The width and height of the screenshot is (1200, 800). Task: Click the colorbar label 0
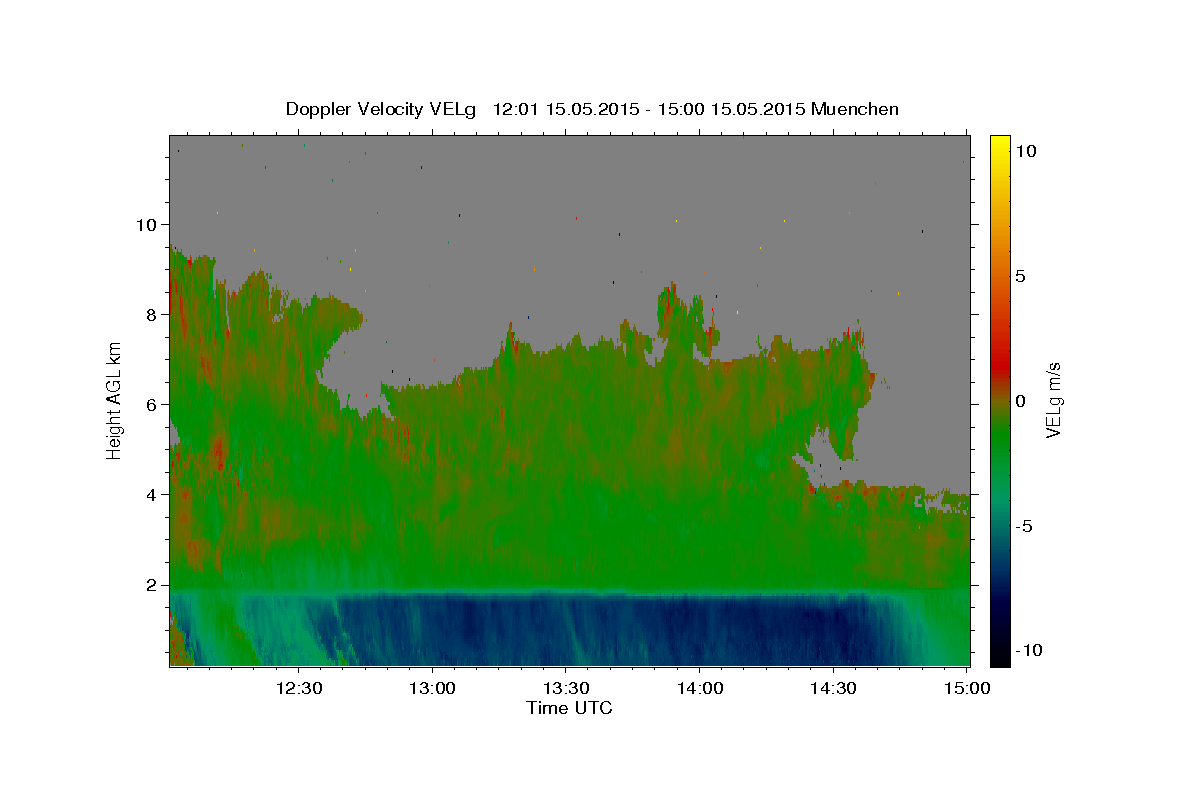tap(1021, 401)
